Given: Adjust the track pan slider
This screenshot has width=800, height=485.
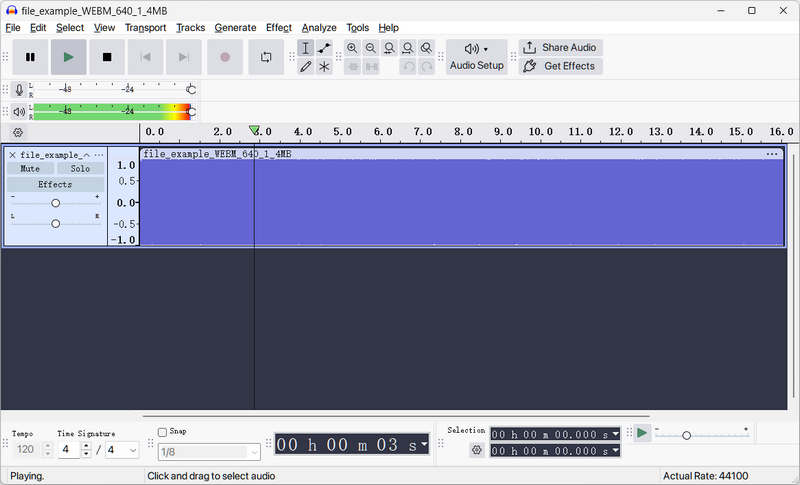Looking at the screenshot, I should [55, 223].
